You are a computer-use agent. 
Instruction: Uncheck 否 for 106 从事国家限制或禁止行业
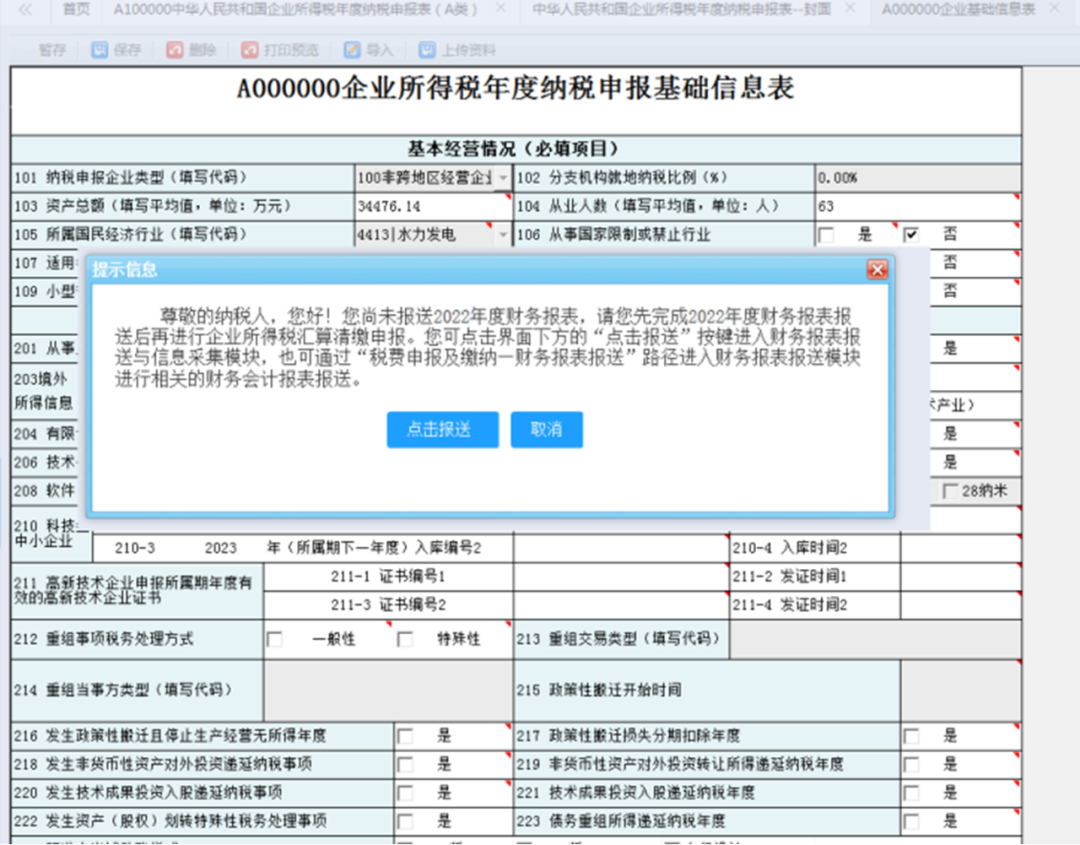point(911,236)
